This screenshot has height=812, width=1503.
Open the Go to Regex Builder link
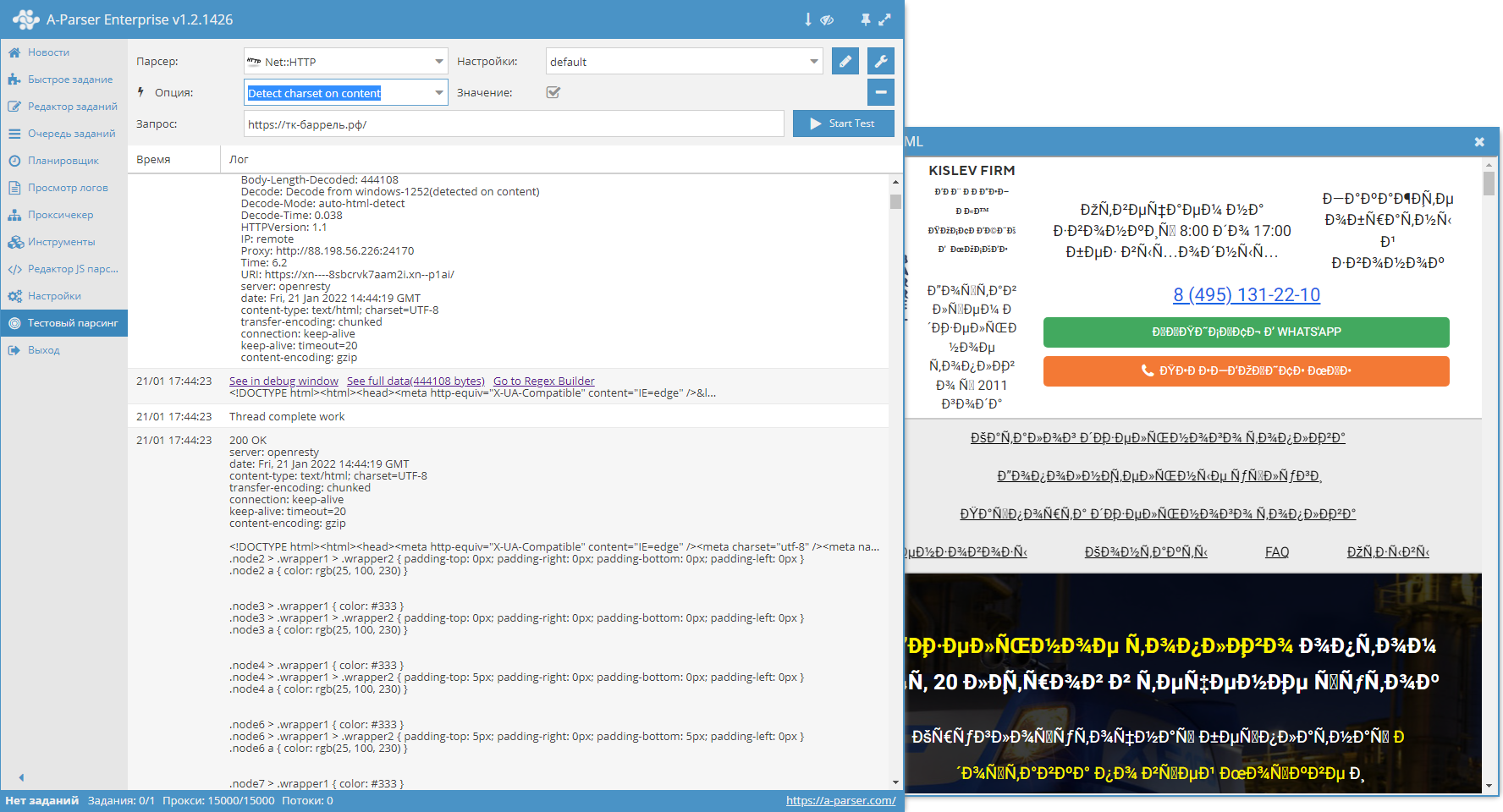click(543, 381)
